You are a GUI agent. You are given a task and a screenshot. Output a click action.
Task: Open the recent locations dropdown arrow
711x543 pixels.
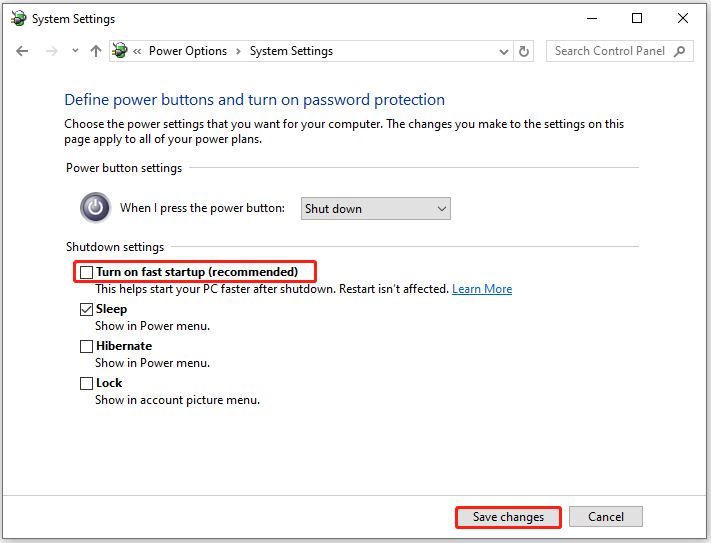(x=73, y=51)
